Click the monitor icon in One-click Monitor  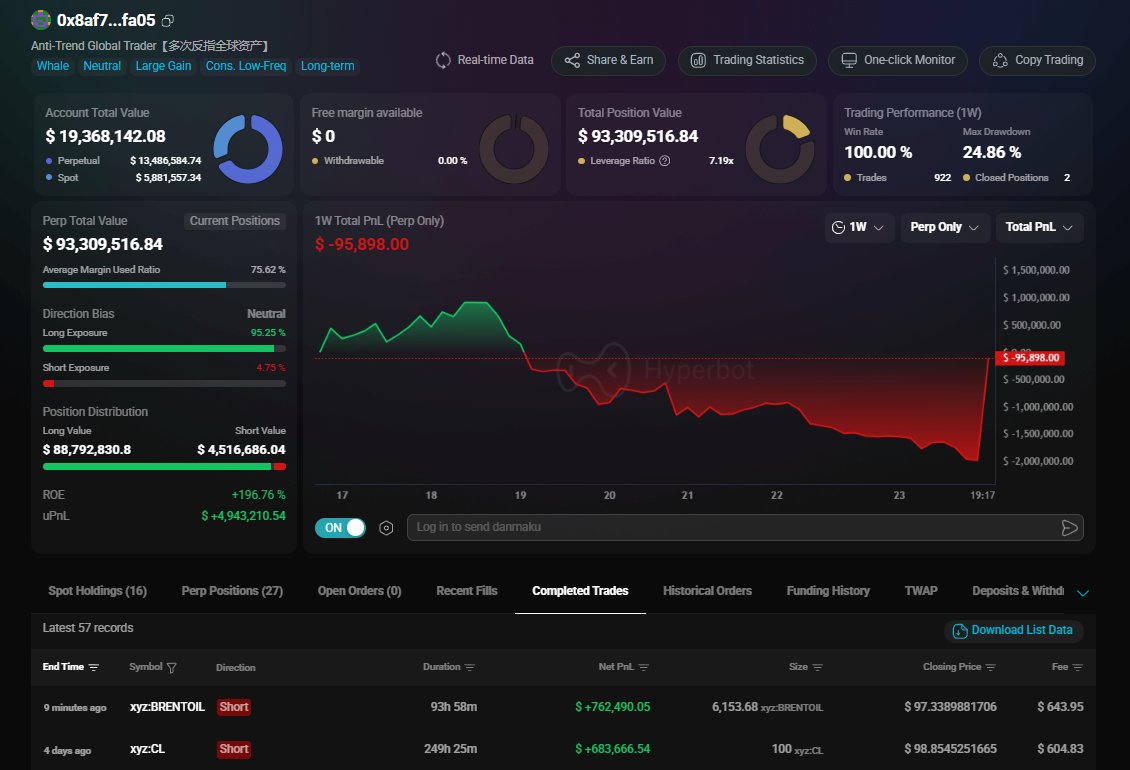point(849,61)
